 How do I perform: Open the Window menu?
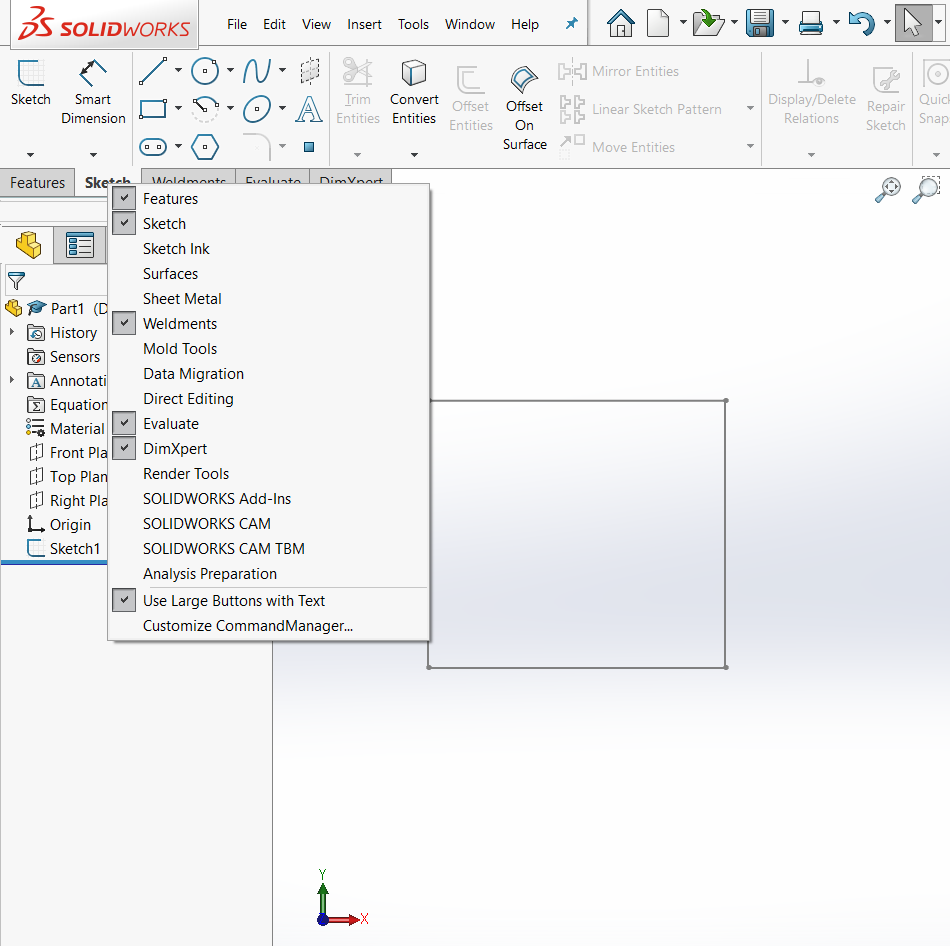click(x=470, y=24)
